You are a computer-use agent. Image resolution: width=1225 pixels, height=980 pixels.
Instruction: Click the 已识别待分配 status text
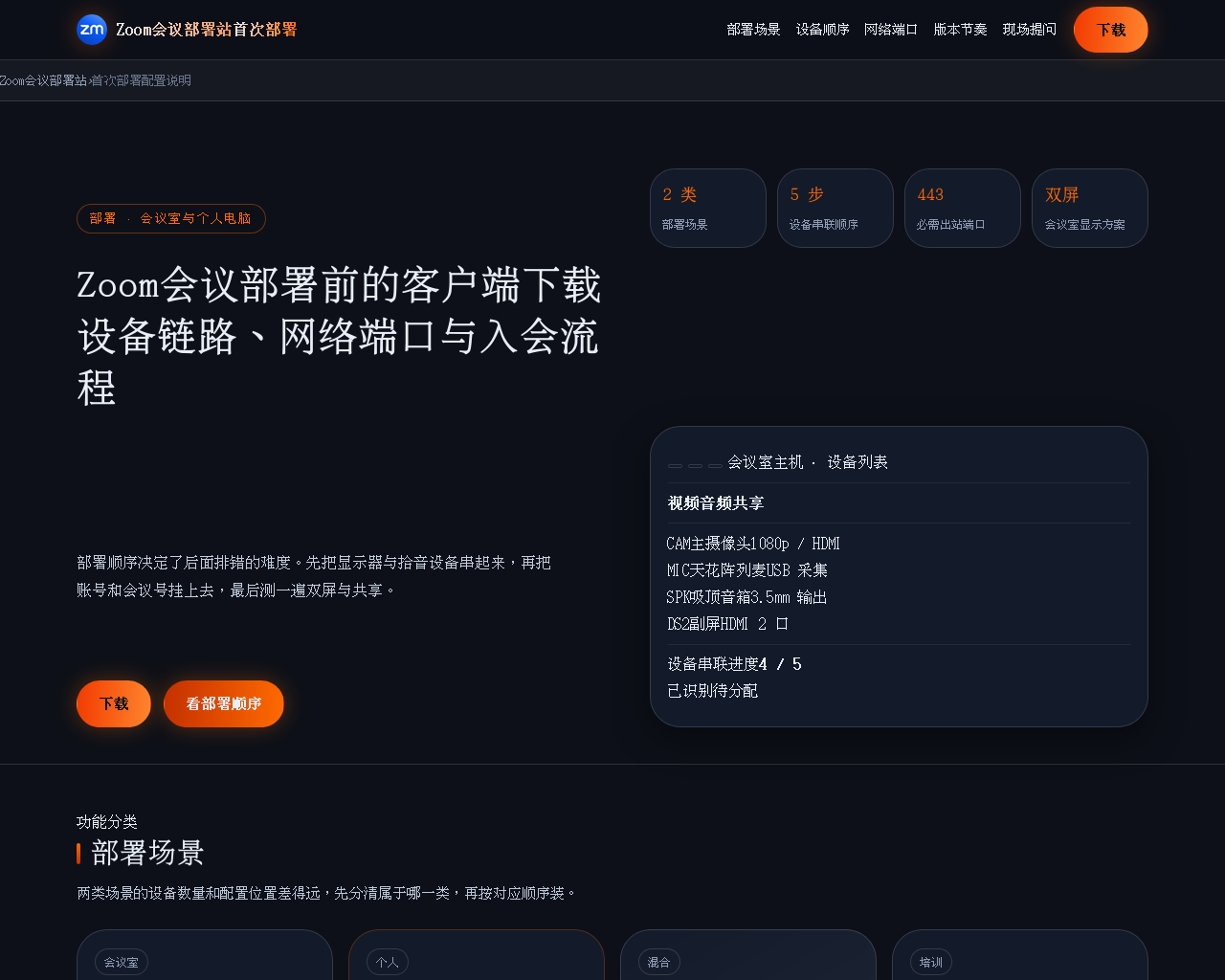713,691
